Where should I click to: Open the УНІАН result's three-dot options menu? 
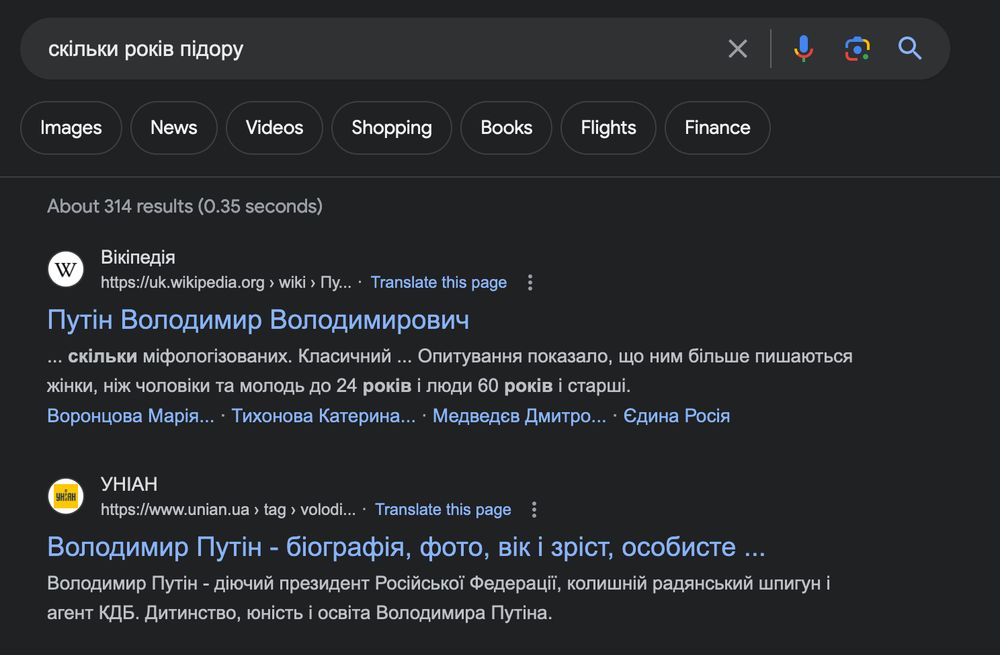point(534,510)
